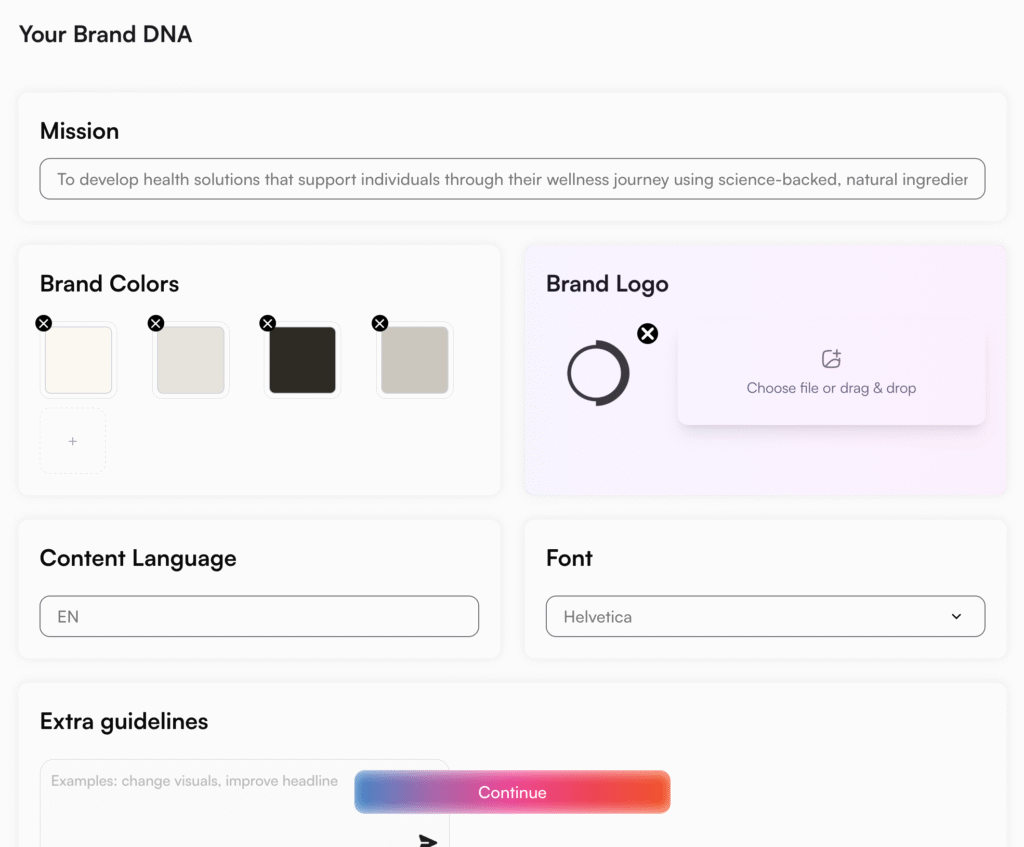
Task: Remove the dark brown brand color
Action: [x=267, y=323]
